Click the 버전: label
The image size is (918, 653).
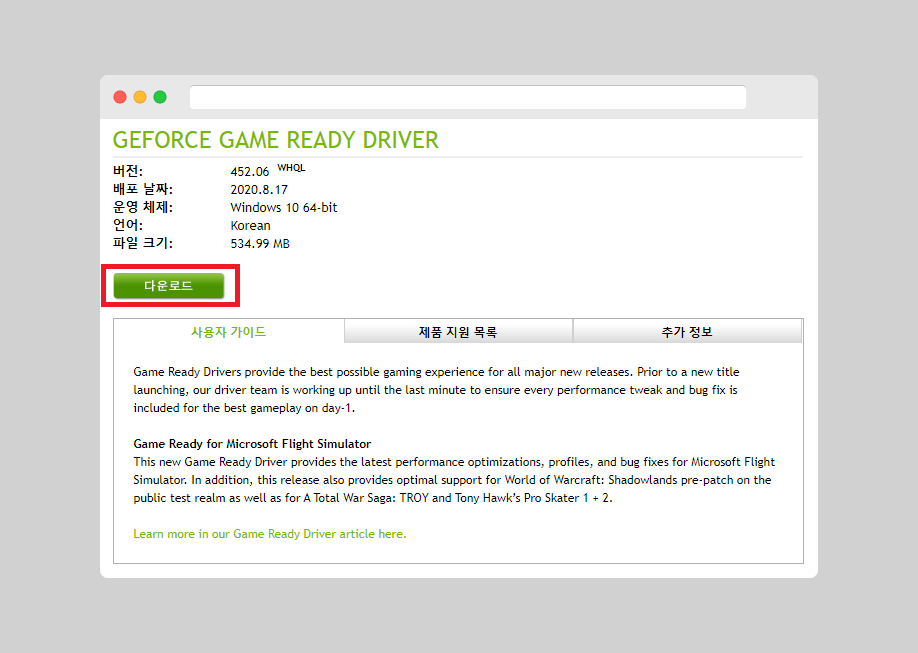pos(128,171)
